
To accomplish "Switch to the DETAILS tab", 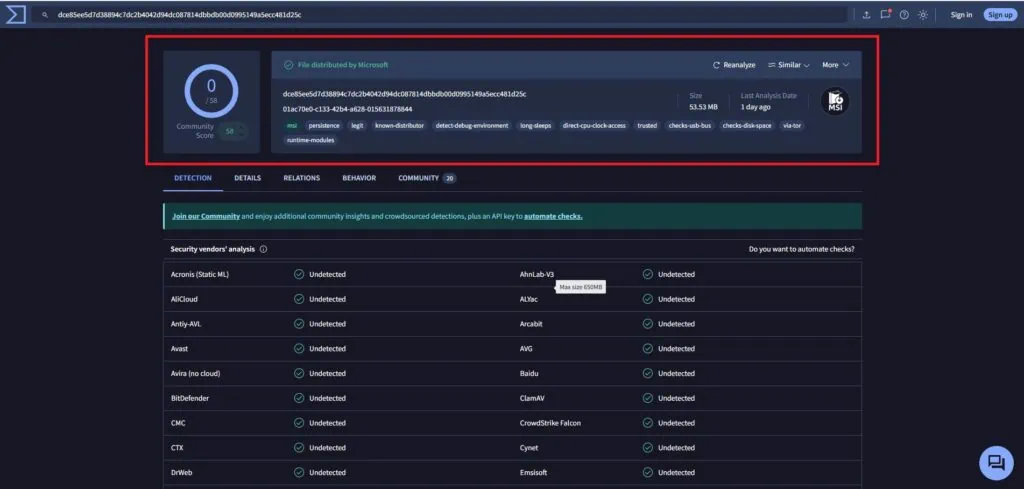I will (248, 178).
